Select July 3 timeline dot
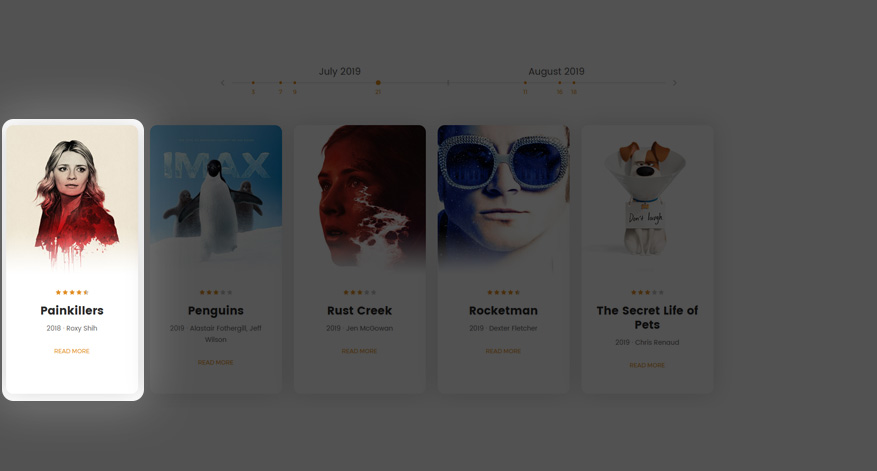Image resolution: width=877 pixels, height=471 pixels. click(253, 83)
